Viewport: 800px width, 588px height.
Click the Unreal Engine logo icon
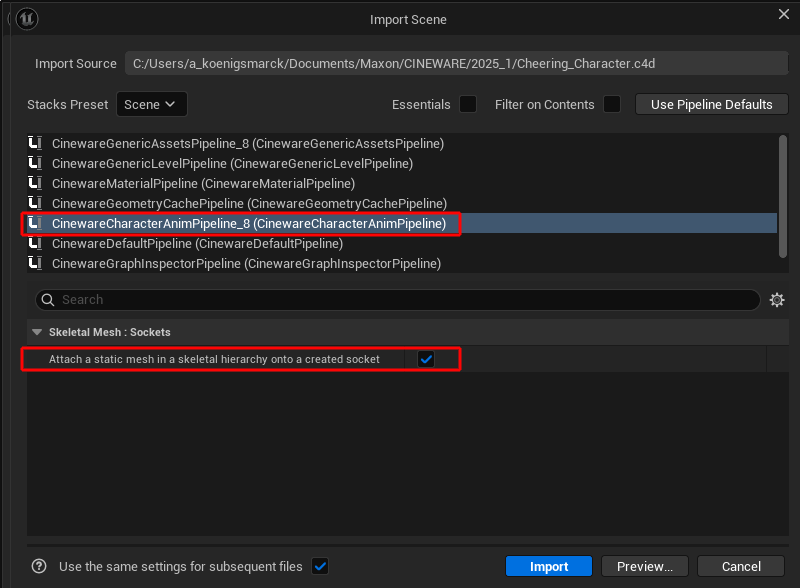(x=28, y=18)
